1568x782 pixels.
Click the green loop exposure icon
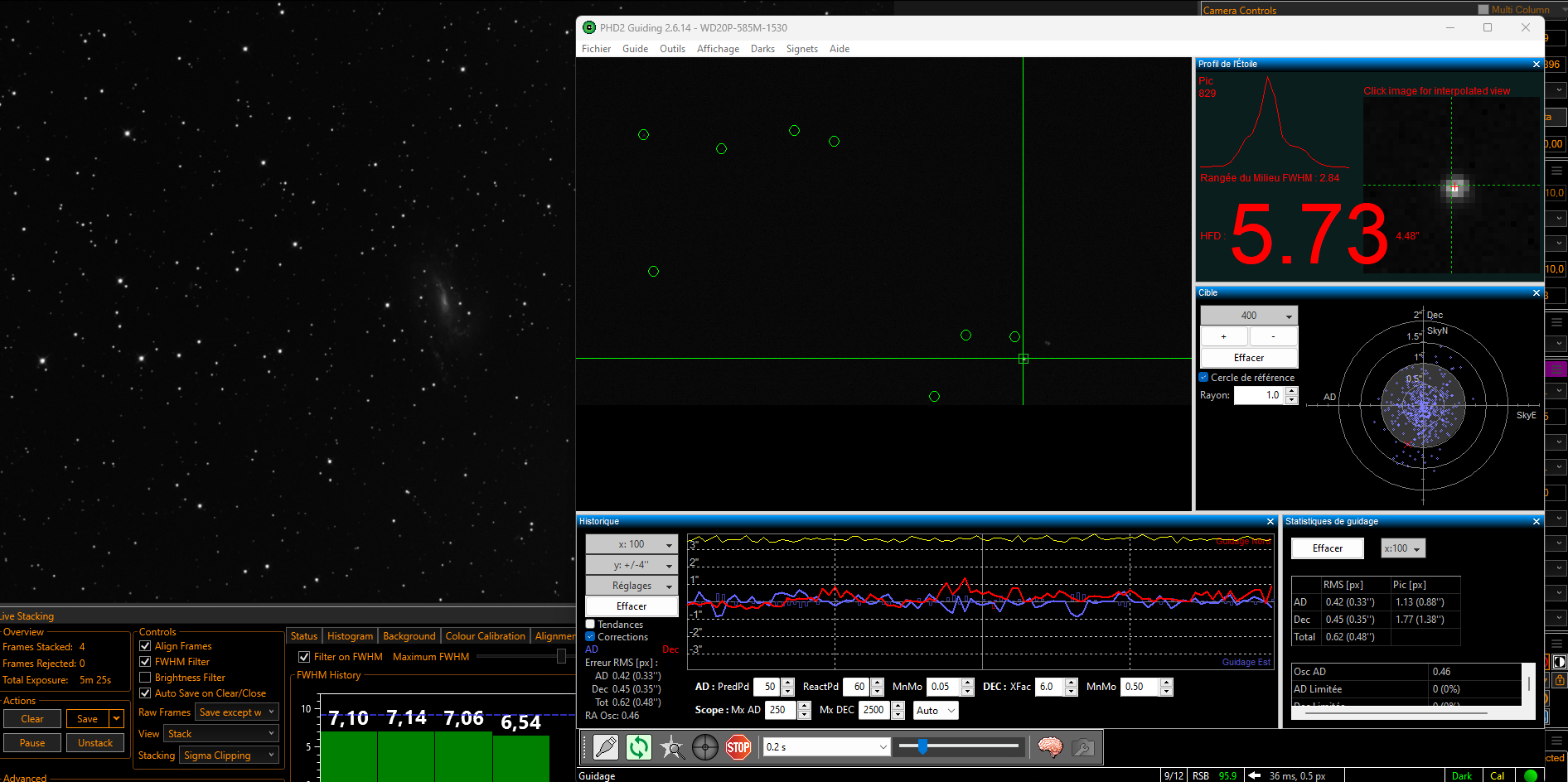639,747
